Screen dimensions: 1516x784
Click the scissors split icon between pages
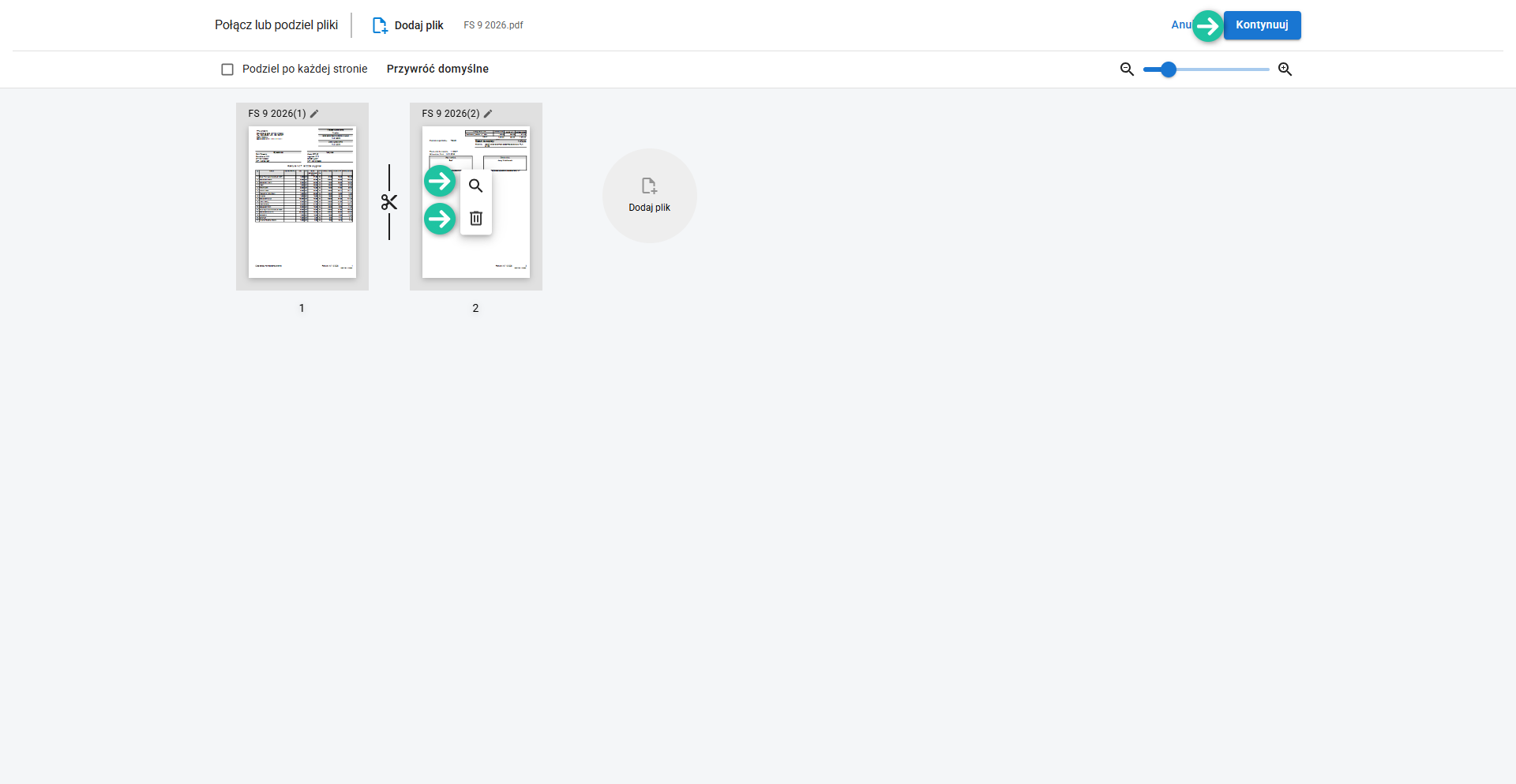388,202
